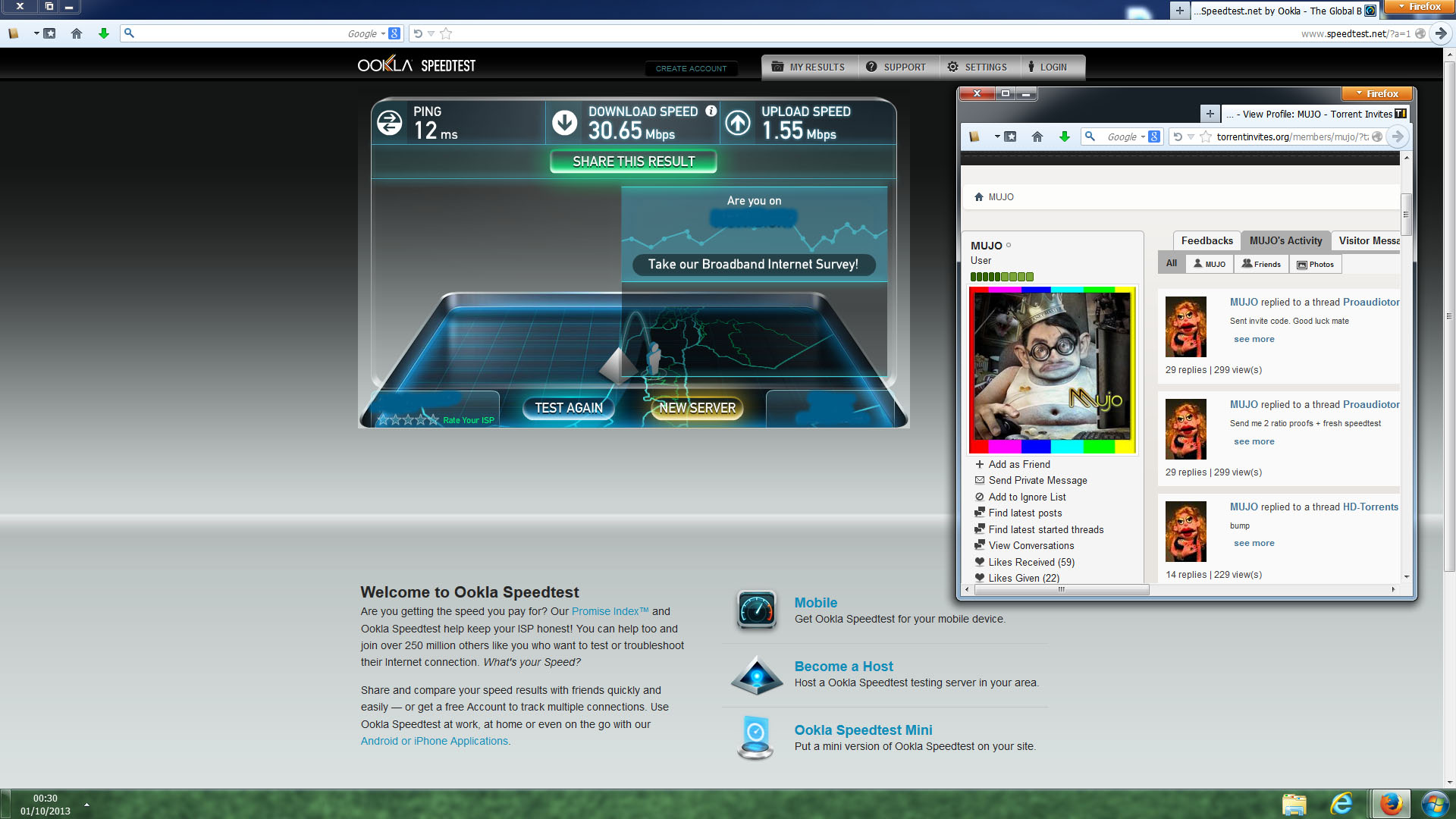Open the Promise Index link
Viewport: 1456px width, 819px height.
tap(610, 611)
